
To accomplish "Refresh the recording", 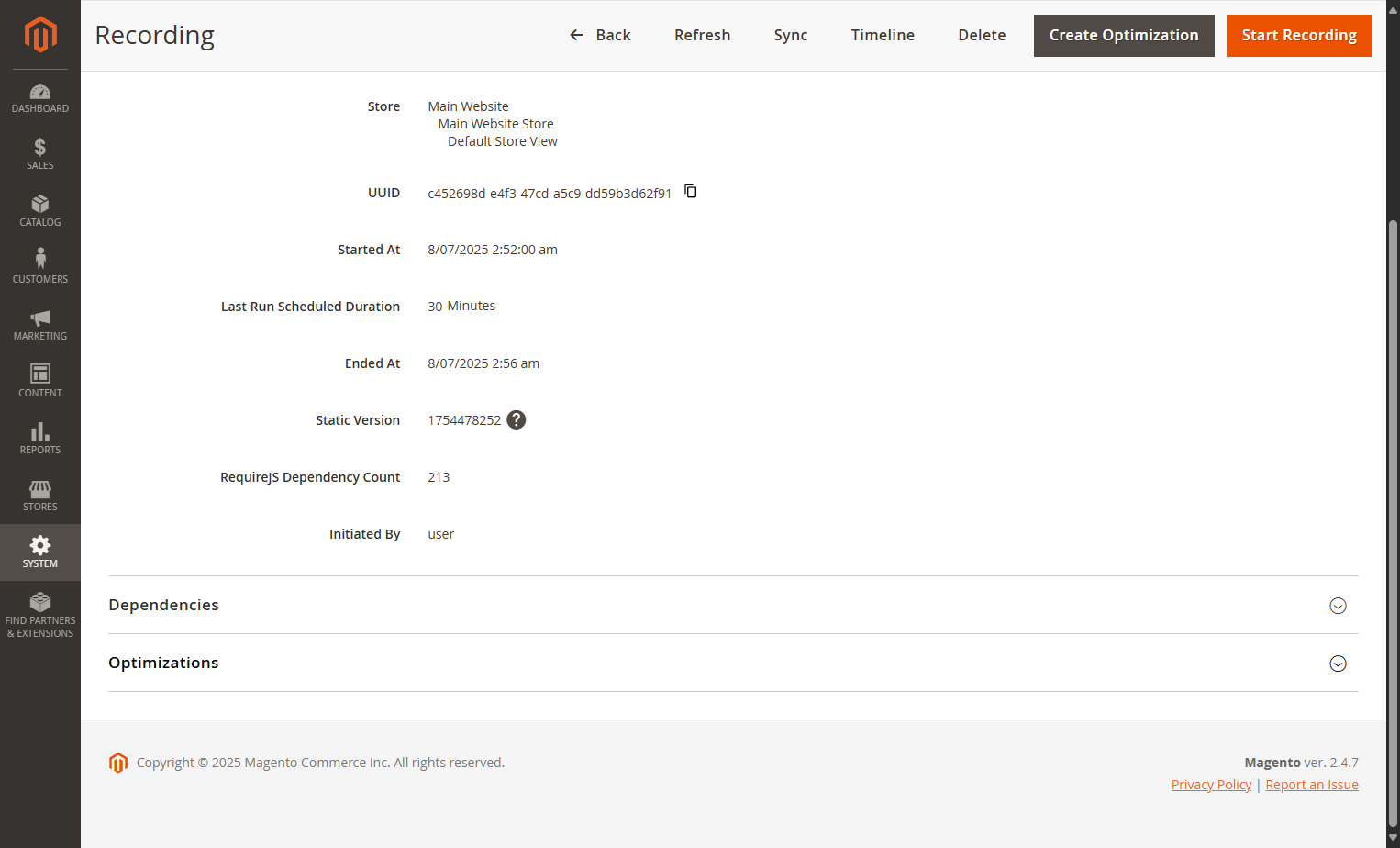I will (703, 35).
